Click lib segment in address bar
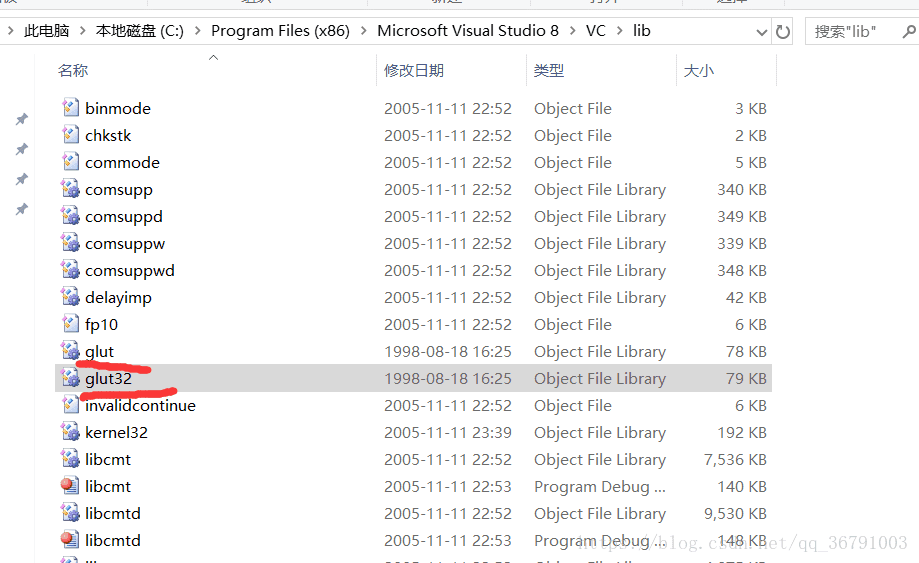 click(x=641, y=31)
